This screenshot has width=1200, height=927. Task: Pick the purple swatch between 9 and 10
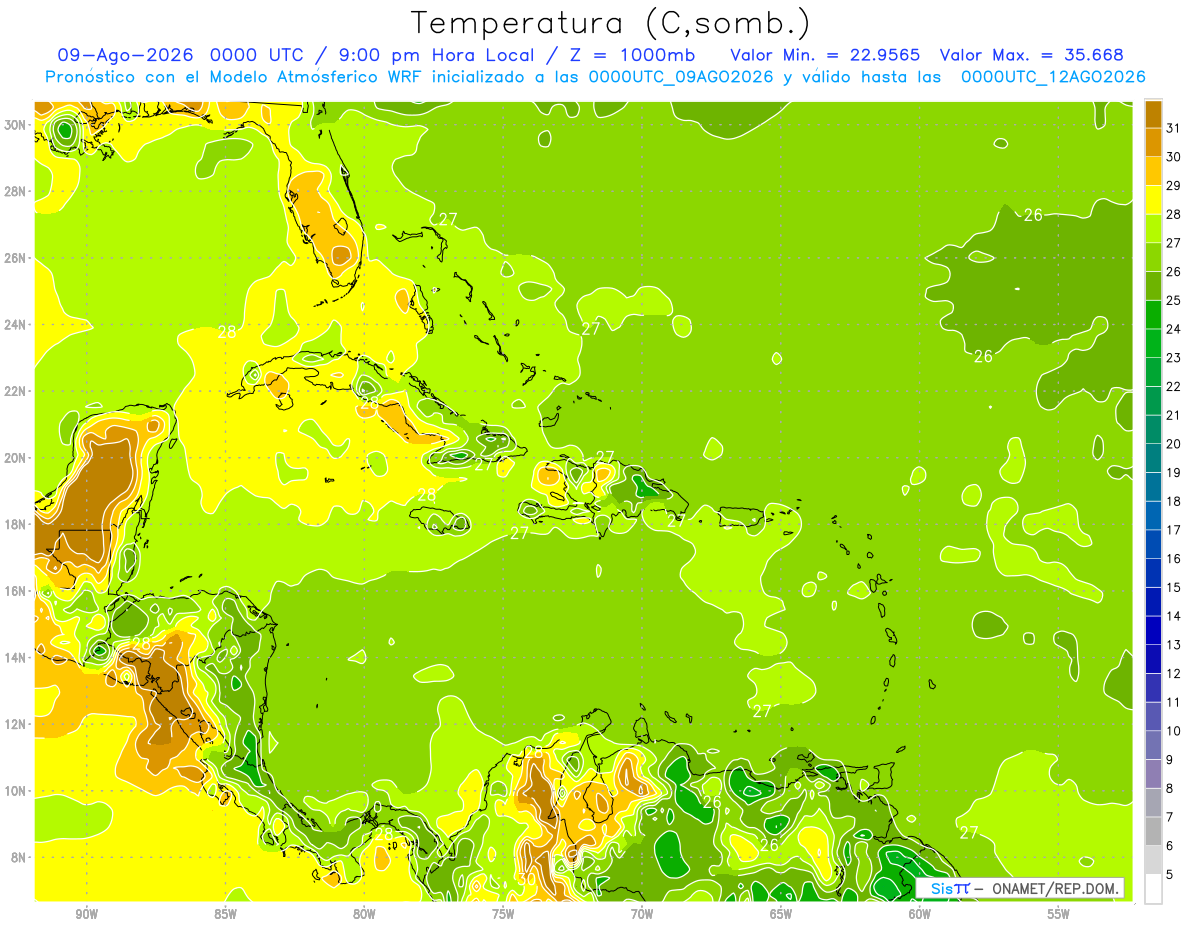pyautogui.click(x=1153, y=745)
